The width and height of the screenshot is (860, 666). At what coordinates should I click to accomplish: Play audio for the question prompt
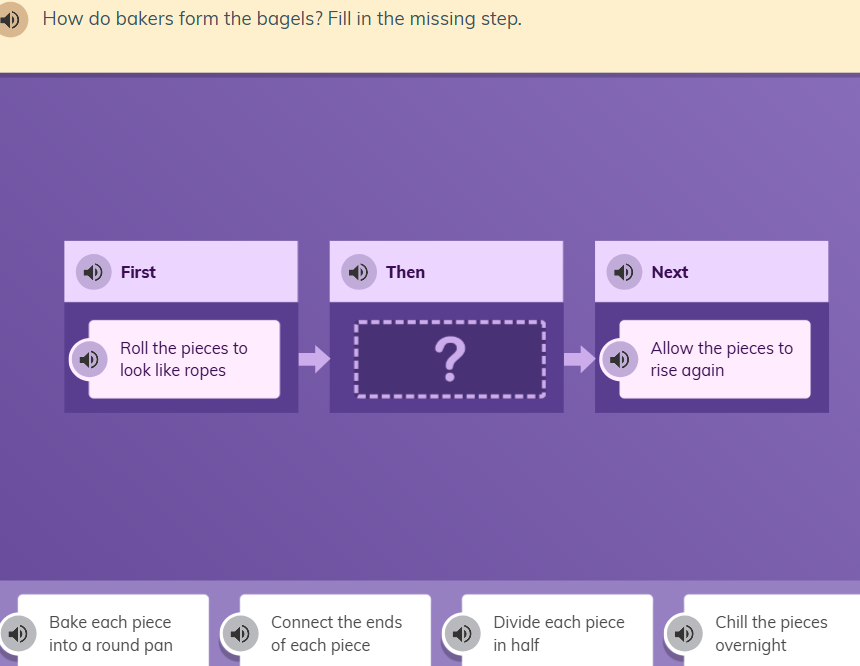pyautogui.click(x=11, y=20)
